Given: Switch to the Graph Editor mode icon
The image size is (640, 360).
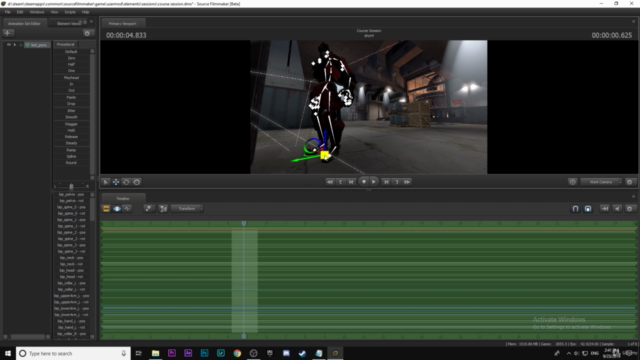Looking at the screenshot, I should point(127,209).
